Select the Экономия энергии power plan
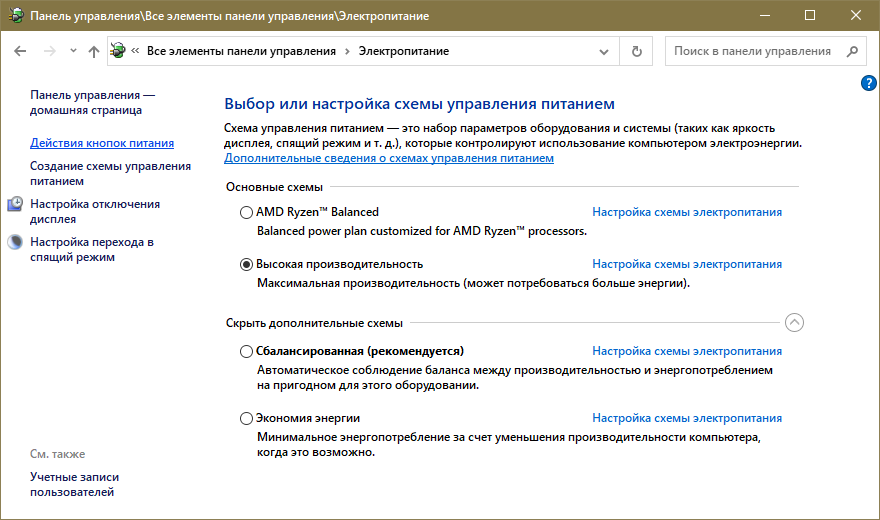This screenshot has height=520, width=880. [x=247, y=418]
